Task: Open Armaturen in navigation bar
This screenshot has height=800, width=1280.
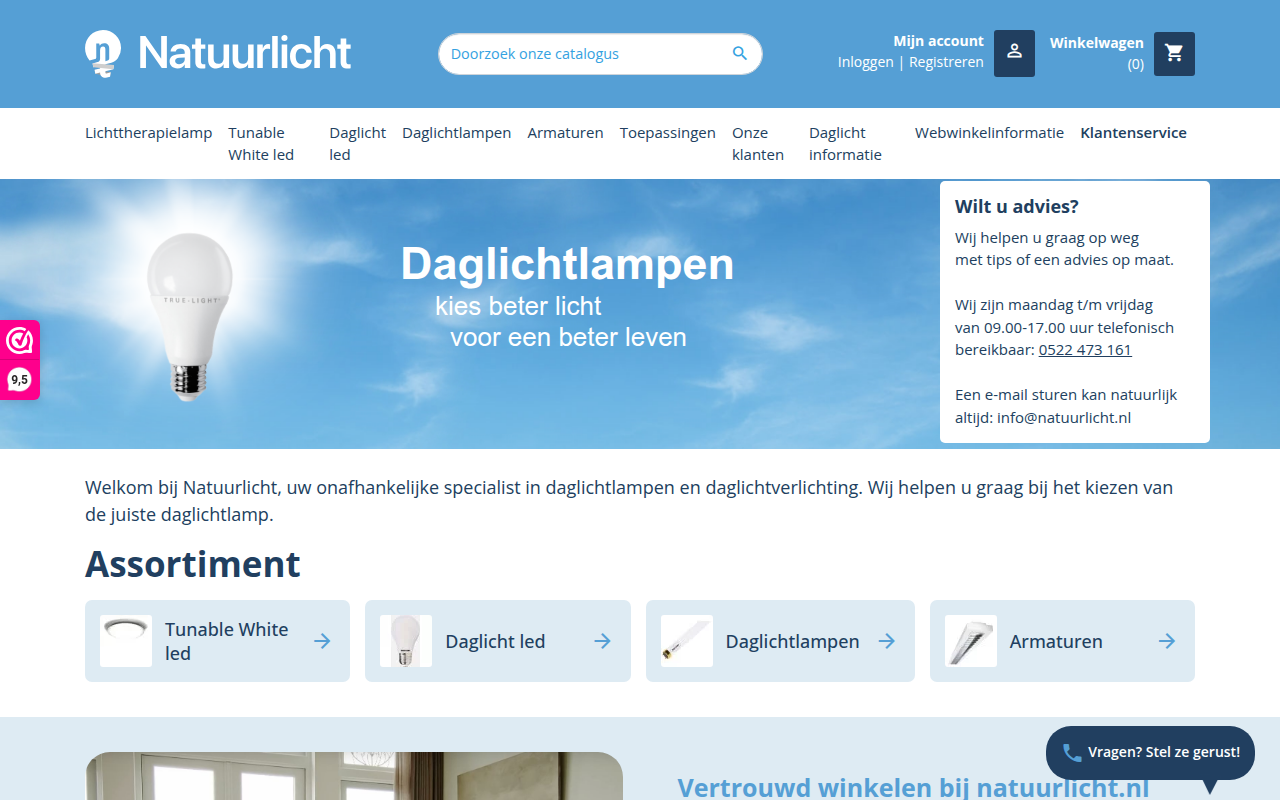Action: coord(566,133)
